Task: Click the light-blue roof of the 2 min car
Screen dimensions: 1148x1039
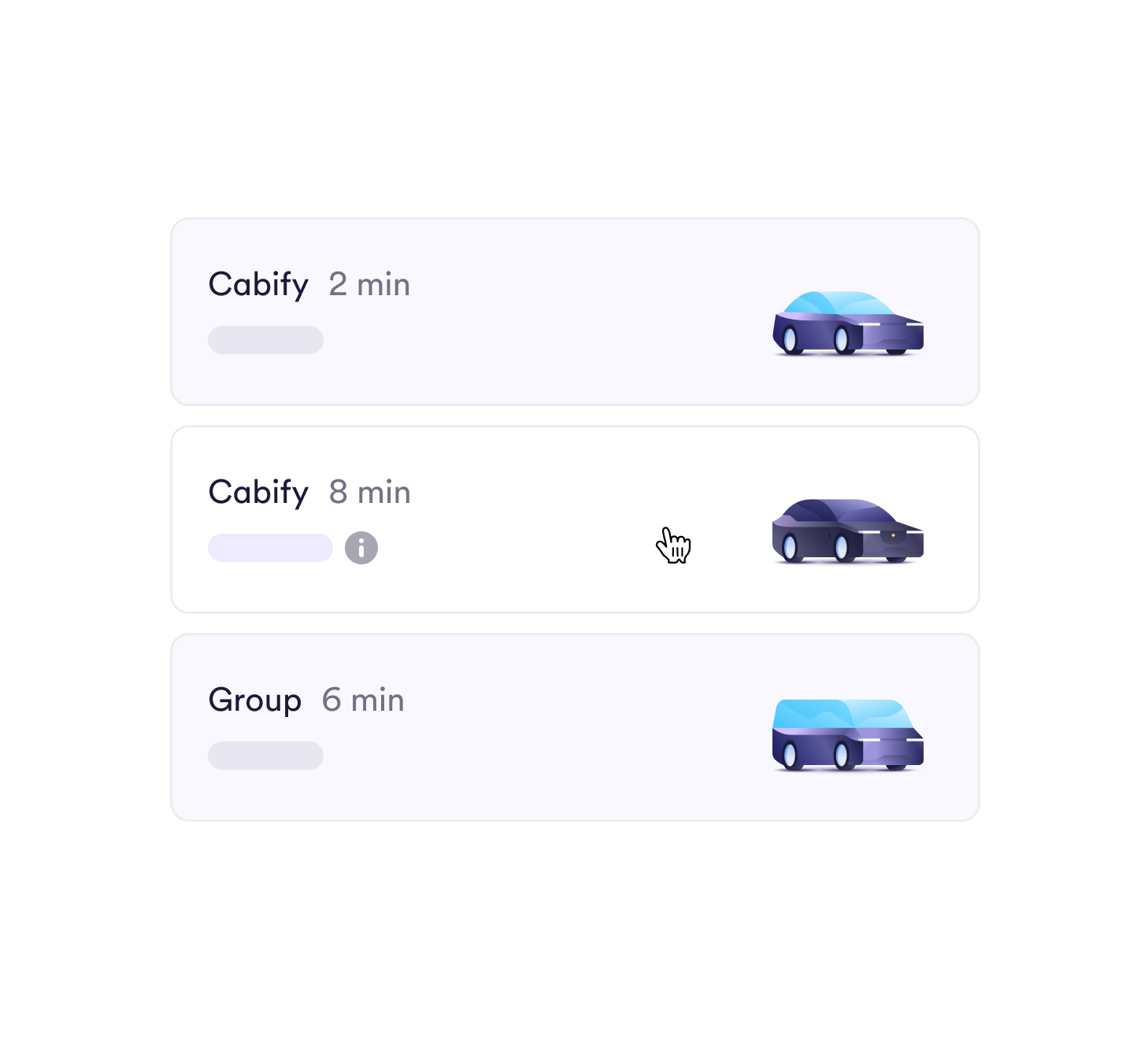Action: pyautogui.click(x=835, y=303)
